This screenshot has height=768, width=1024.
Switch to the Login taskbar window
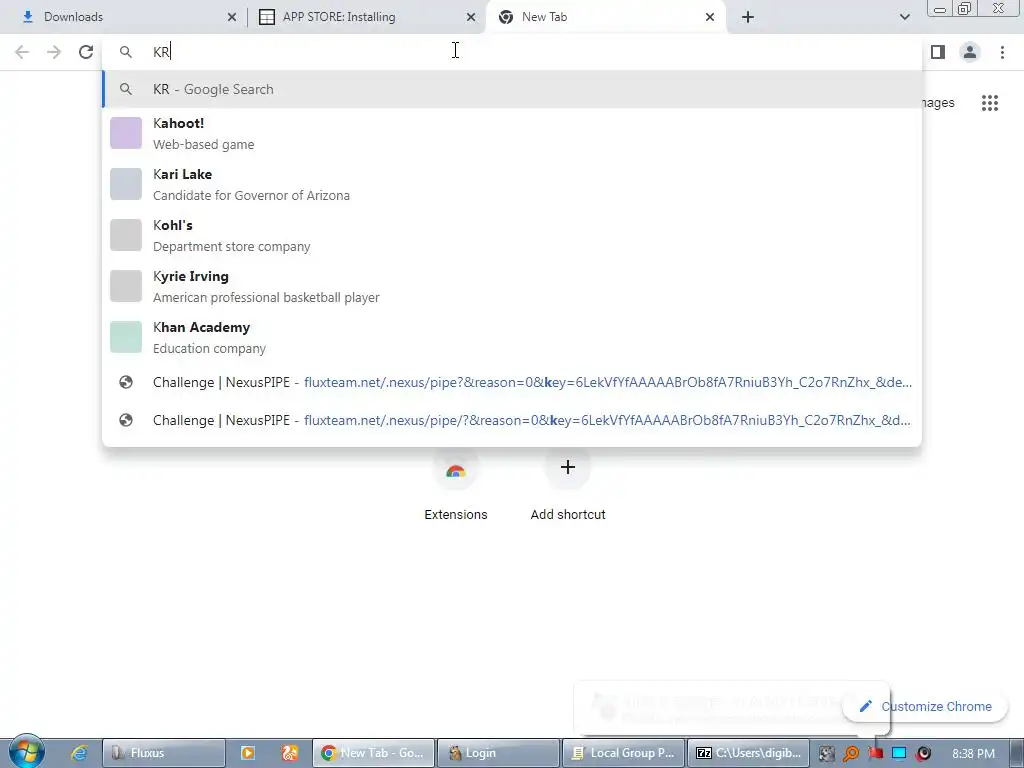498,753
